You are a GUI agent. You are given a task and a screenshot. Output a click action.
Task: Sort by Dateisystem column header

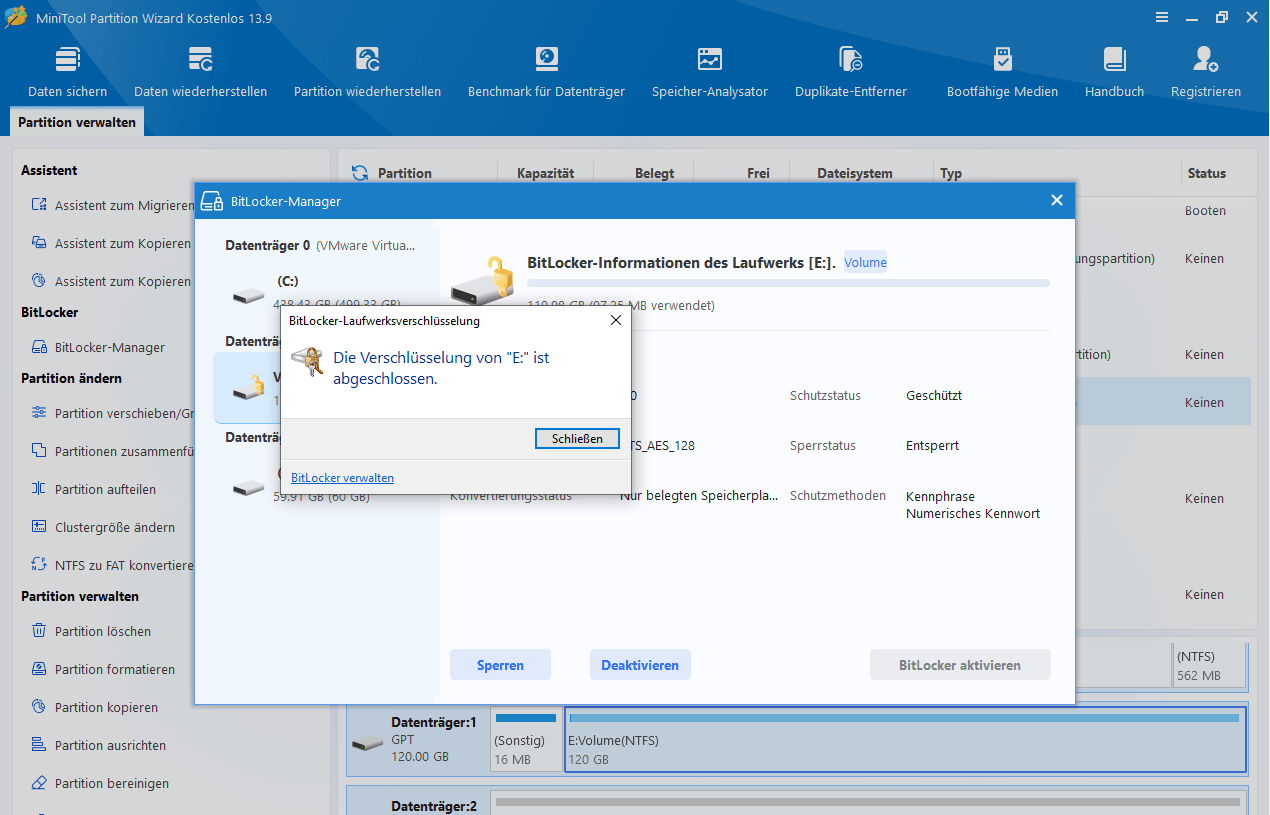[x=854, y=173]
